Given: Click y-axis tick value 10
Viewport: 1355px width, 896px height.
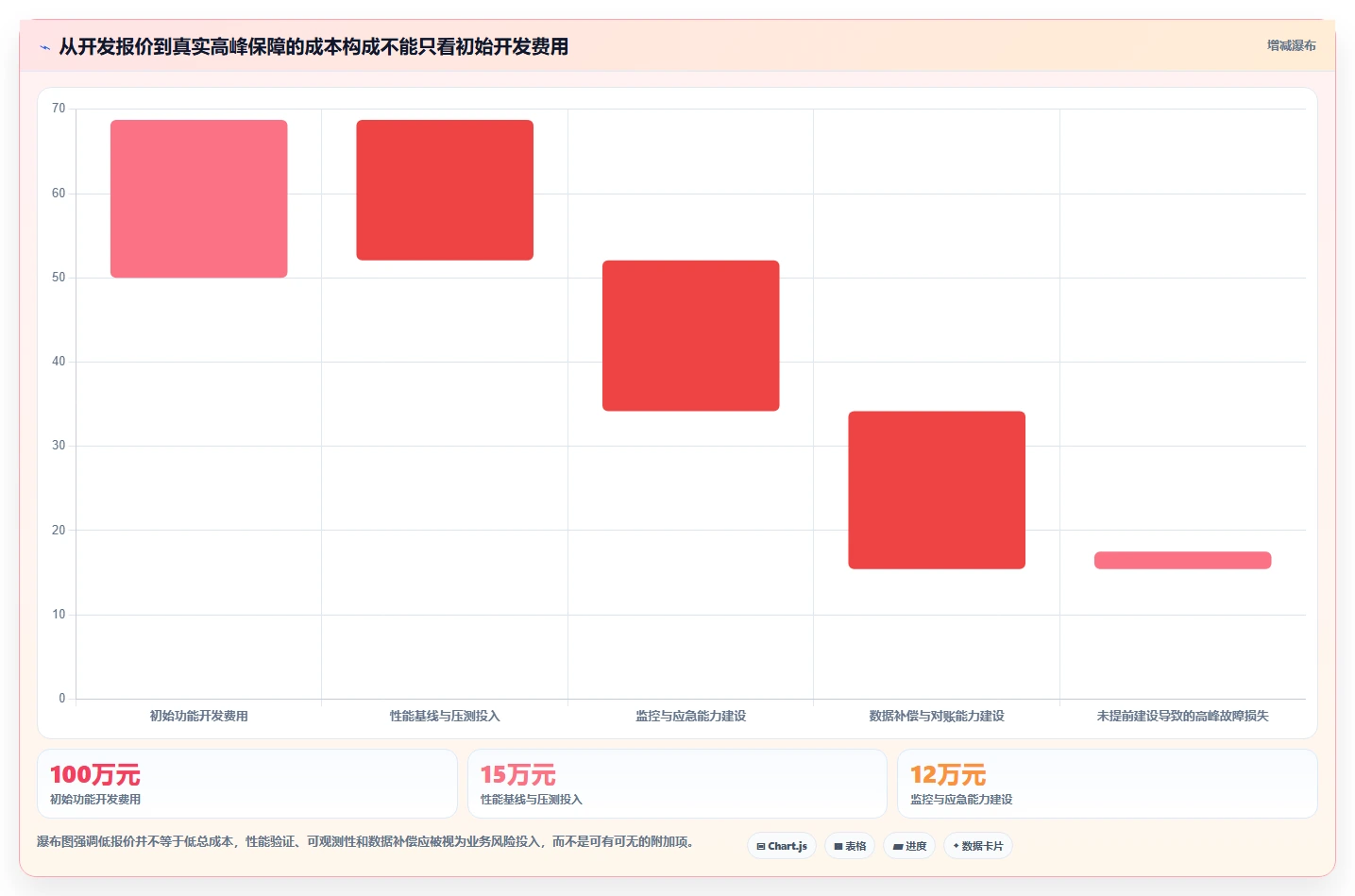Looking at the screenshot, I should [x=59, y=615].
